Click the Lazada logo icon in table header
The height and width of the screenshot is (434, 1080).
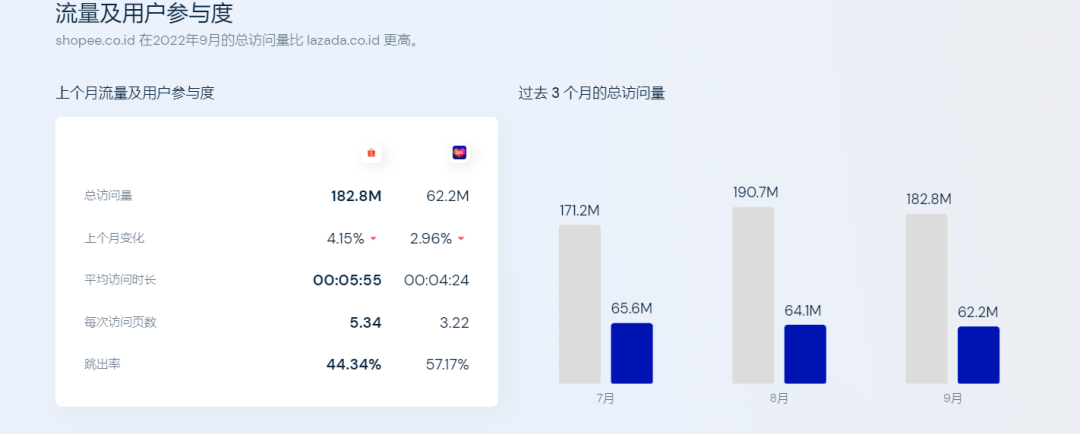point(459,153)
